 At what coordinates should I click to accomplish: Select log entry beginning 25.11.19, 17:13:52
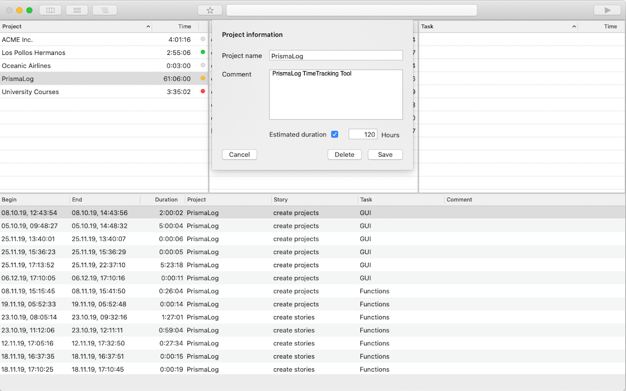313,265
